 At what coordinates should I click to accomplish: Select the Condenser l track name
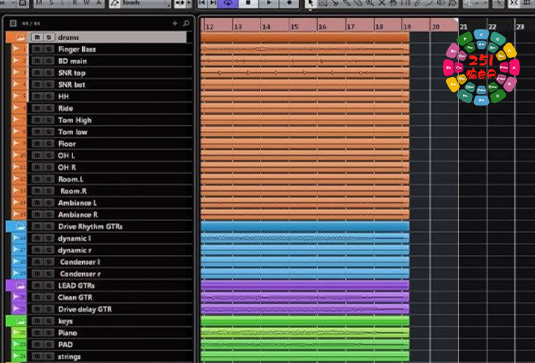(x=80, y=262)
